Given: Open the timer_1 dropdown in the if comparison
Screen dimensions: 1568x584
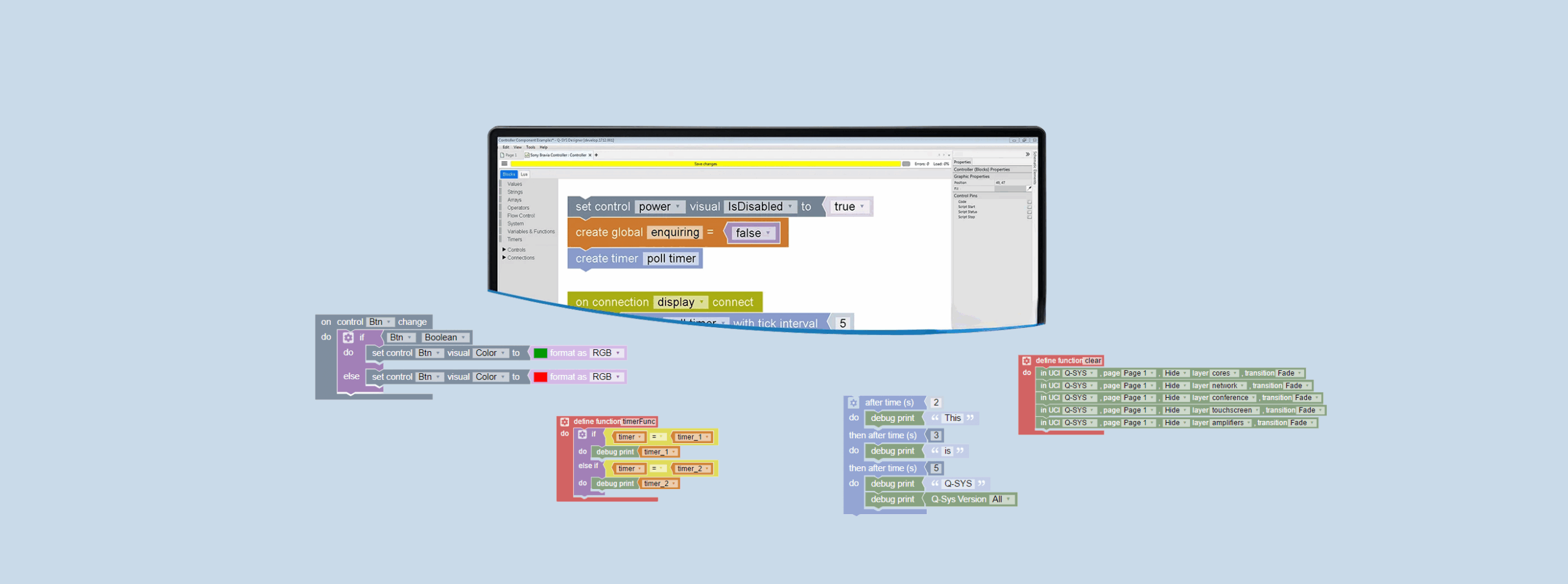Looking at the screenshot, I should 693,437.
